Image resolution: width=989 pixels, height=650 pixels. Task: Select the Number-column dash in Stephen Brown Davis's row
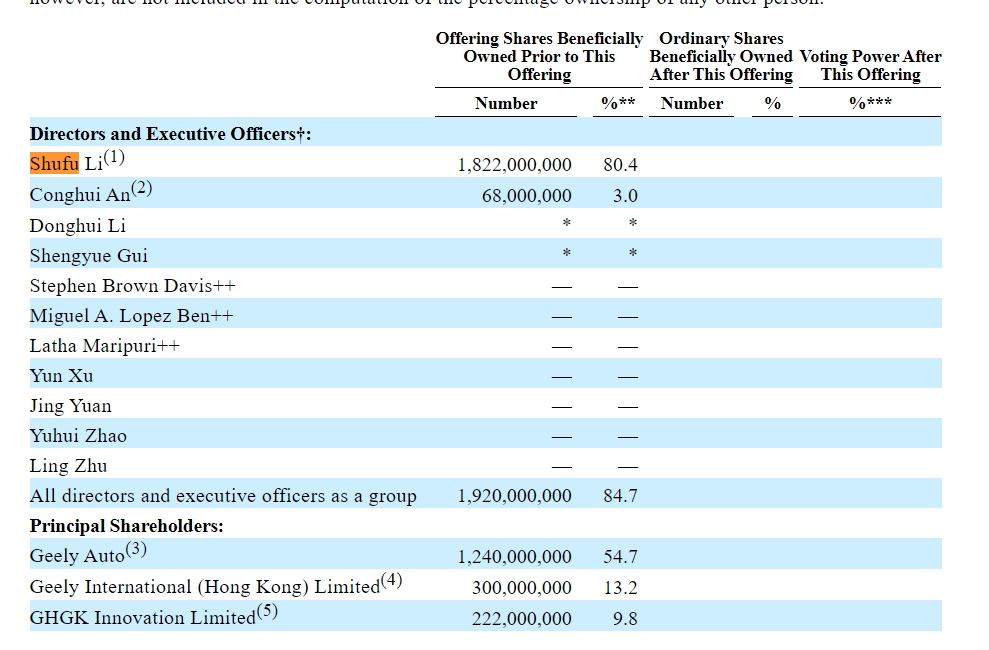tap(561, 287)
